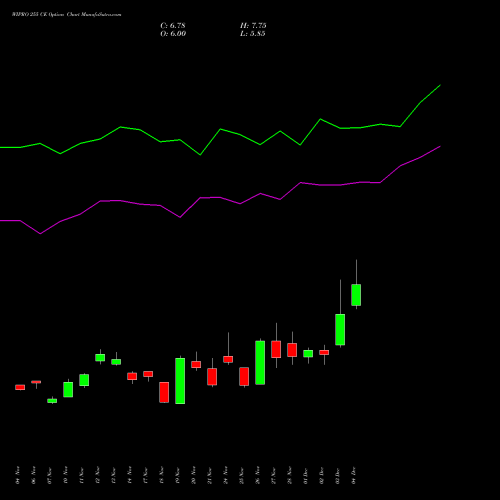Click the 04 Dec date label
500x500 pixels.
[354, 475]
